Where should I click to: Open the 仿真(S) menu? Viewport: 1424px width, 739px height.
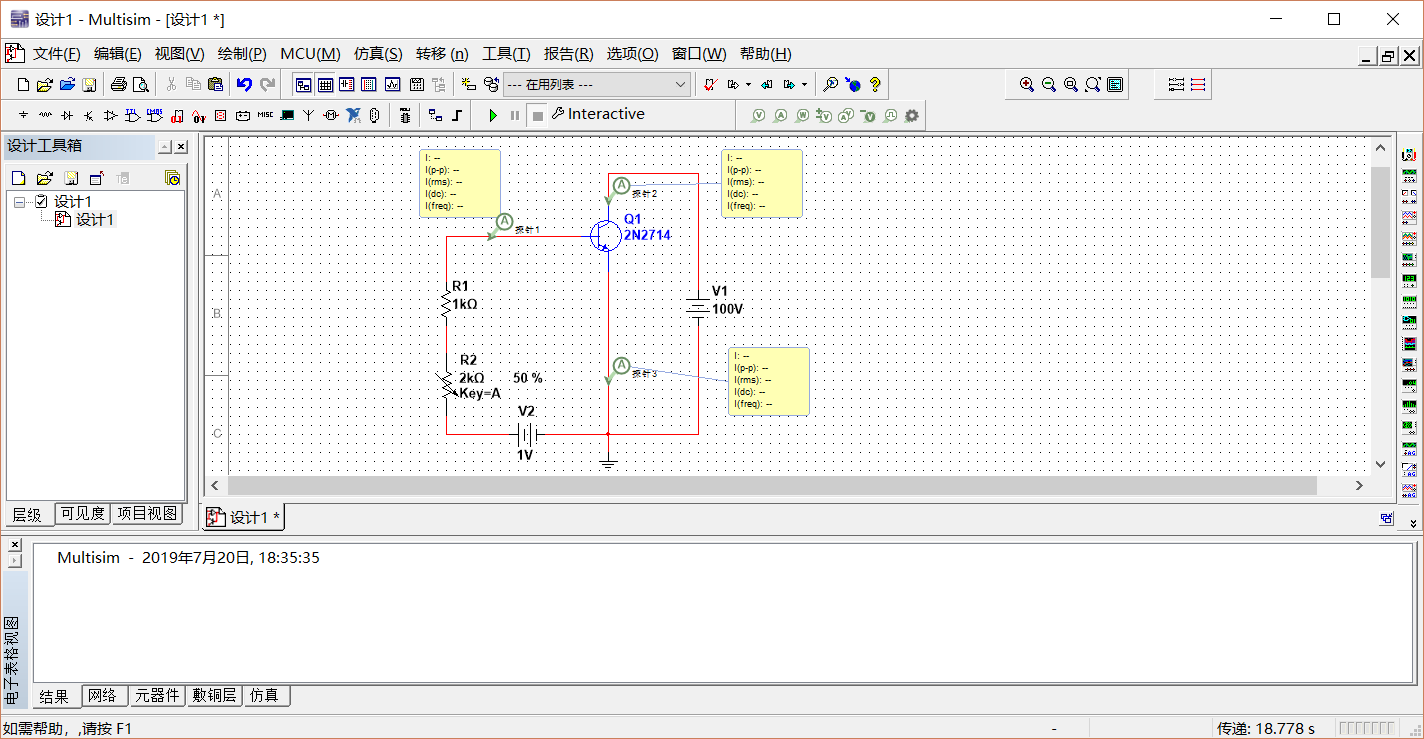click(x=378, y=54)
